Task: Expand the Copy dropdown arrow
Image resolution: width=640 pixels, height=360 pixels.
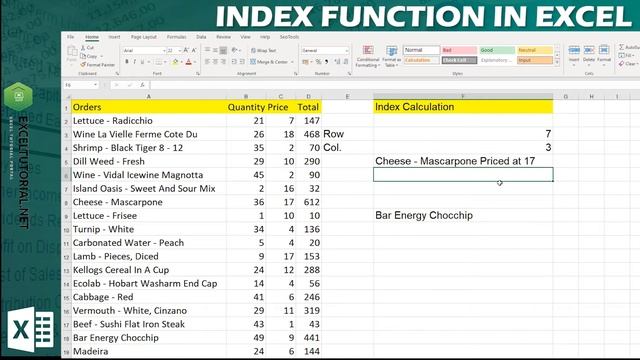Action: [x=102, y=56]
